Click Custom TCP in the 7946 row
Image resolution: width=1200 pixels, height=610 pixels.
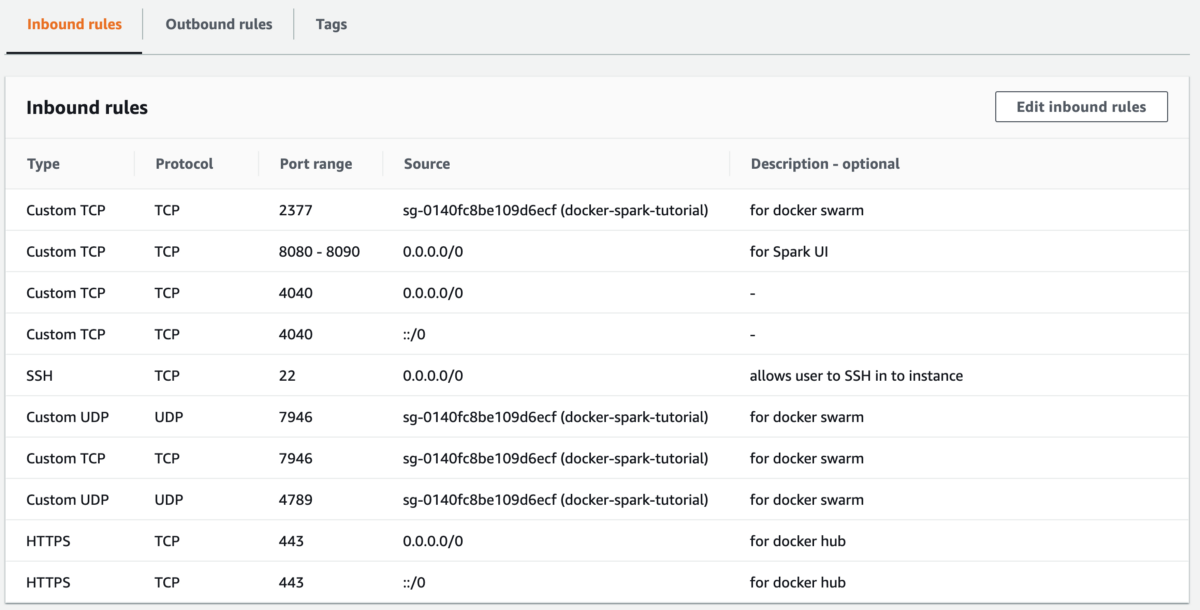pos(66,458)
